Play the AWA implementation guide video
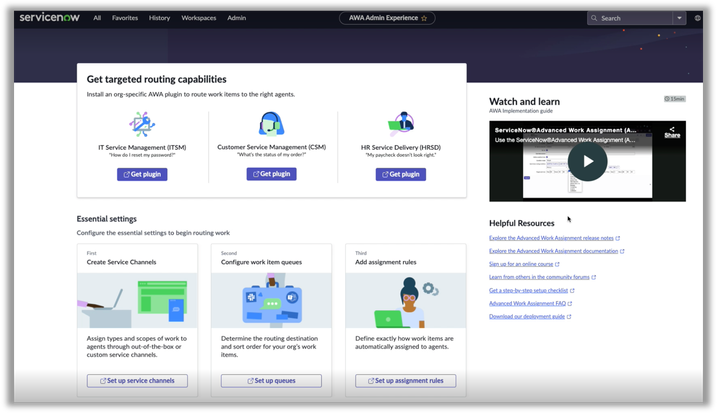717x413 pixels. point(588,161)
